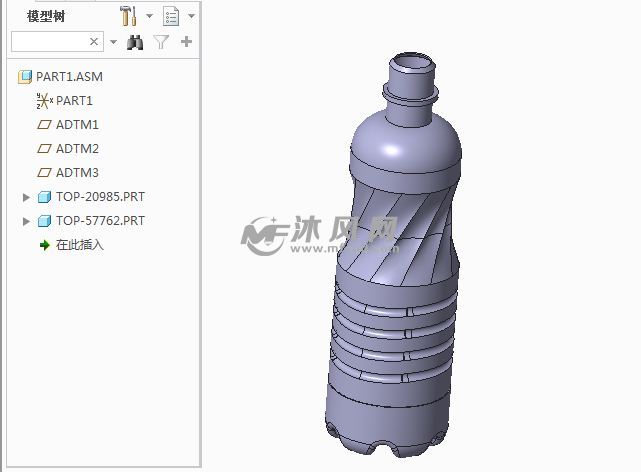Click the model tree search input field
This screenshot has width=641, height=472.
pyautogui.click(x=50, y=42)
